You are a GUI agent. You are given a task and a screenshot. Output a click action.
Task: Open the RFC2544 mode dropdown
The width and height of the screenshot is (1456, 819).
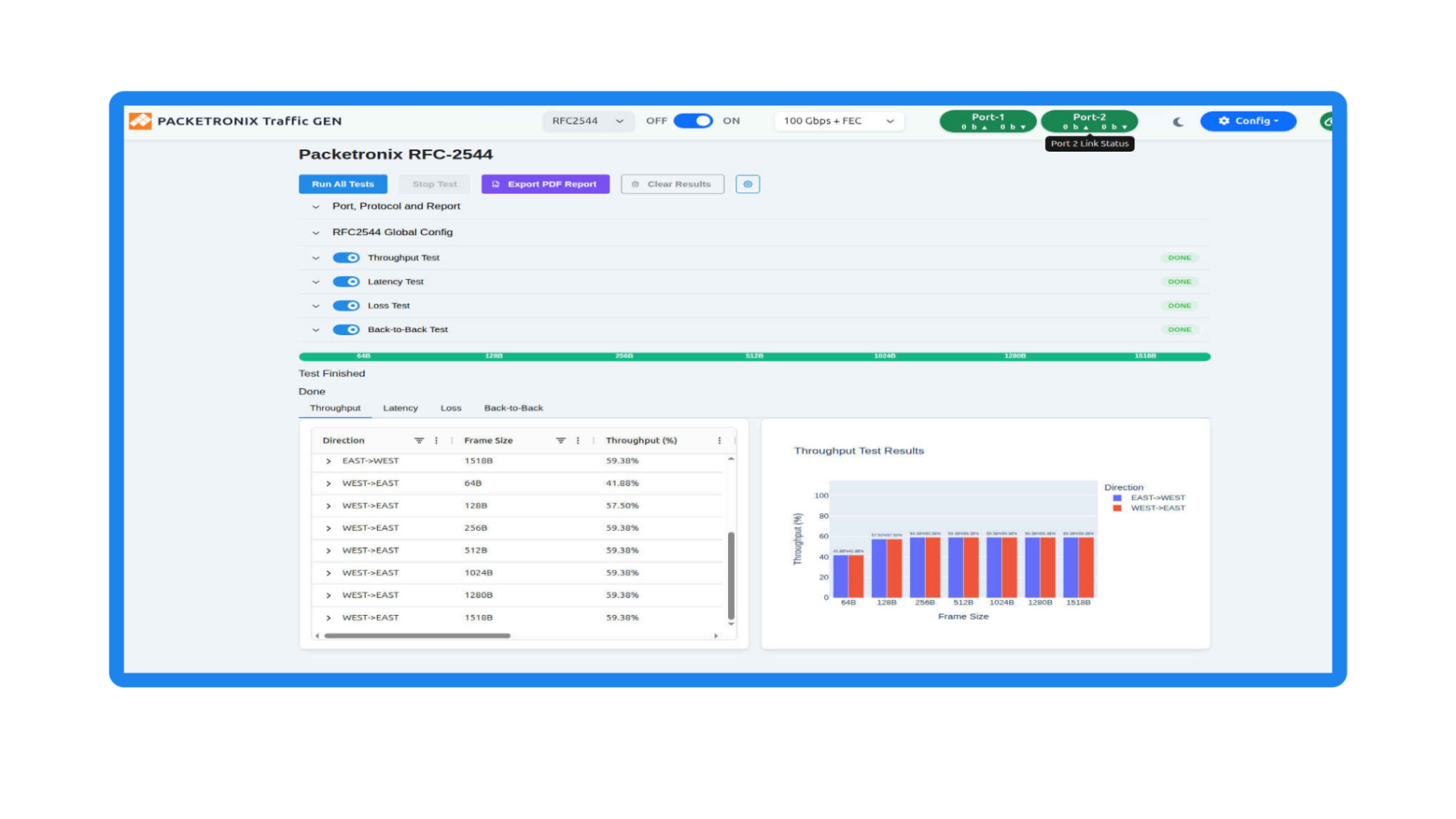tap(588, 121)
